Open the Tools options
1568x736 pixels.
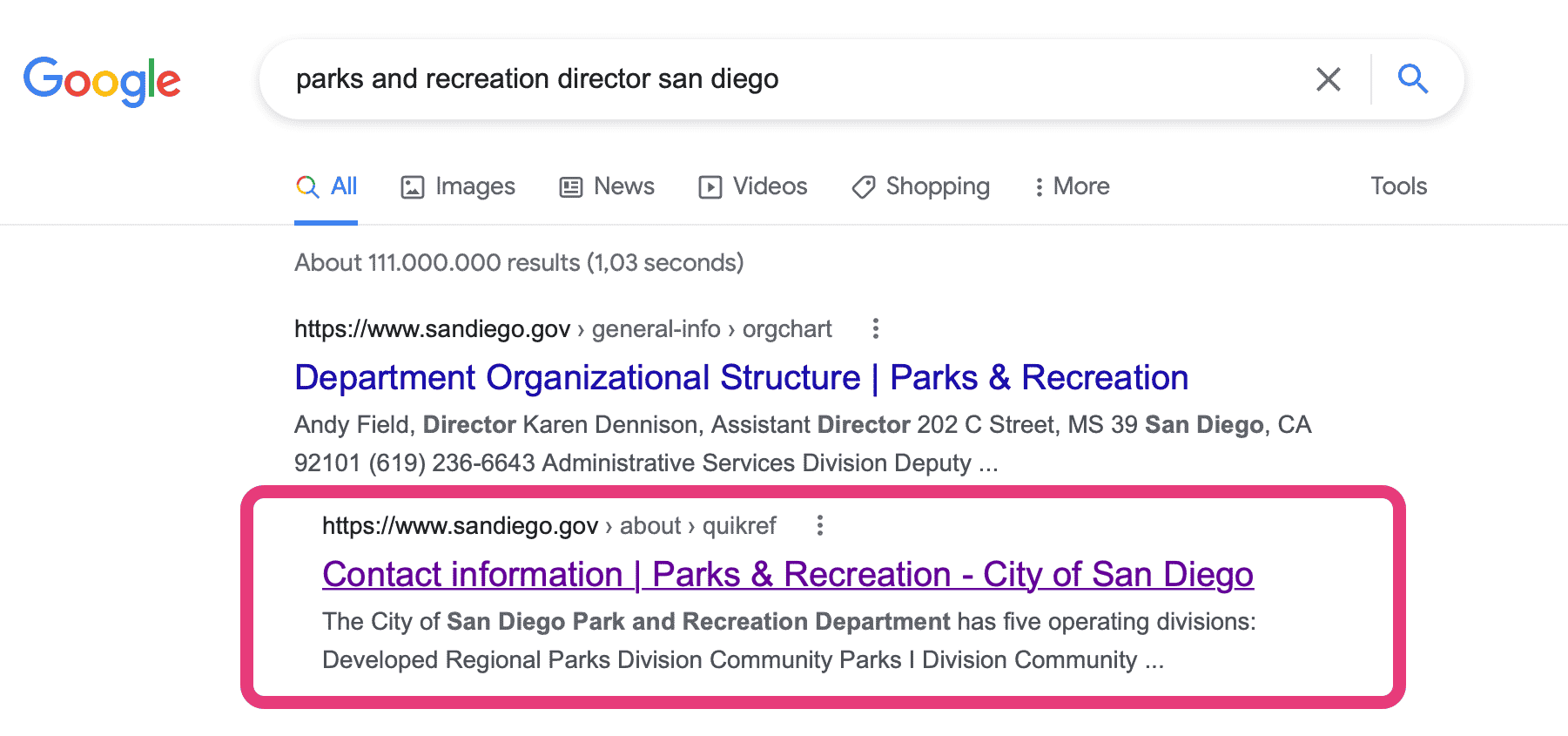[1398, 186]
